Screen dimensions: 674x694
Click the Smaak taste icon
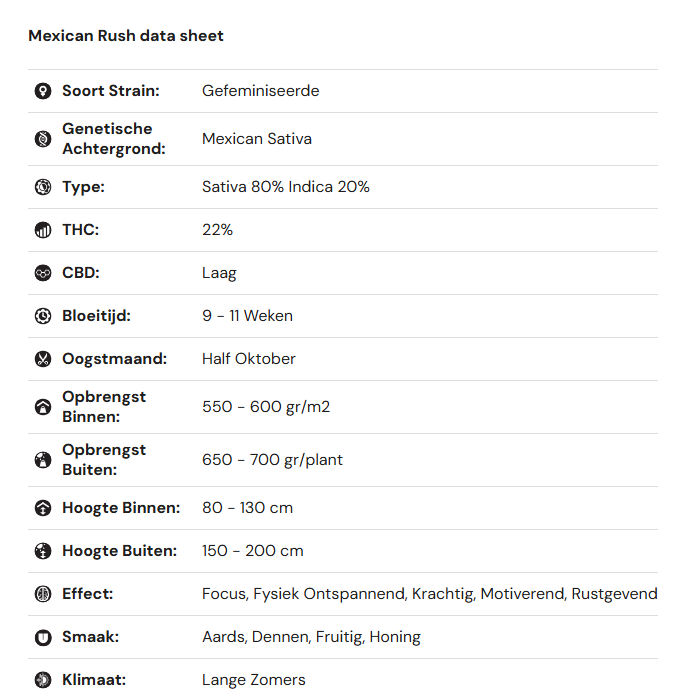(x=43, y=637)
